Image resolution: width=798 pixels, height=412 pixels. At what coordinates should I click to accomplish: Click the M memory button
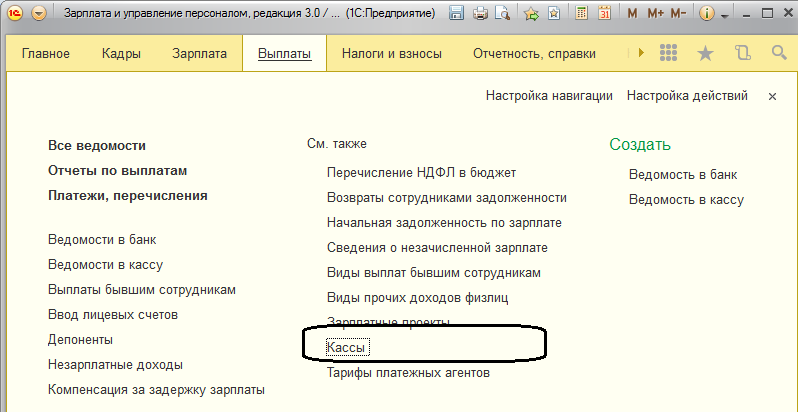[632, 14]
